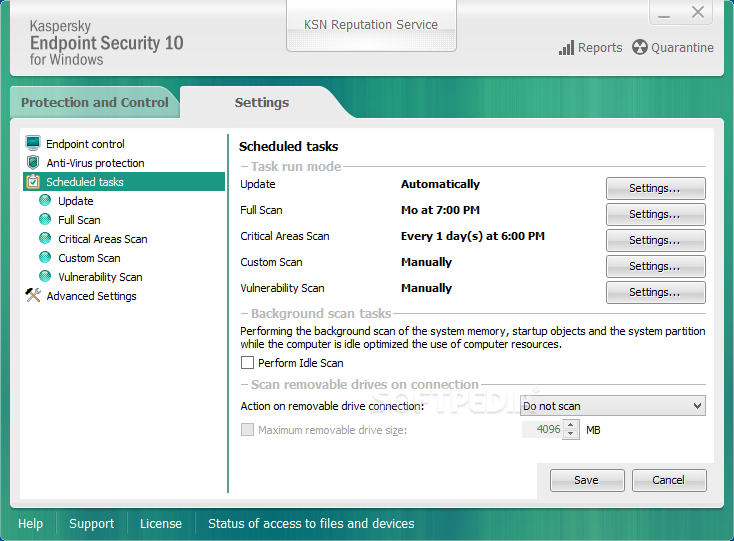Open Settings for Custom Scan
734x541 pixels.
655,266
